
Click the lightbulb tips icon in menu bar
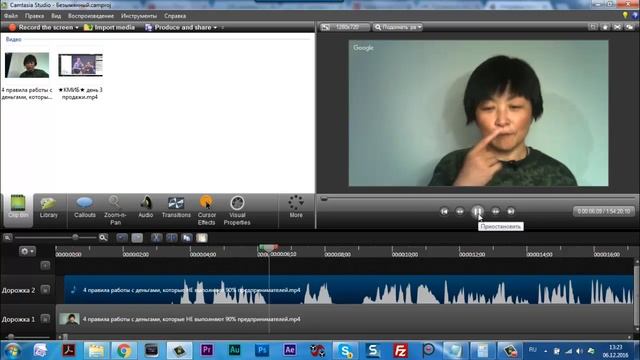coord(625,16)
